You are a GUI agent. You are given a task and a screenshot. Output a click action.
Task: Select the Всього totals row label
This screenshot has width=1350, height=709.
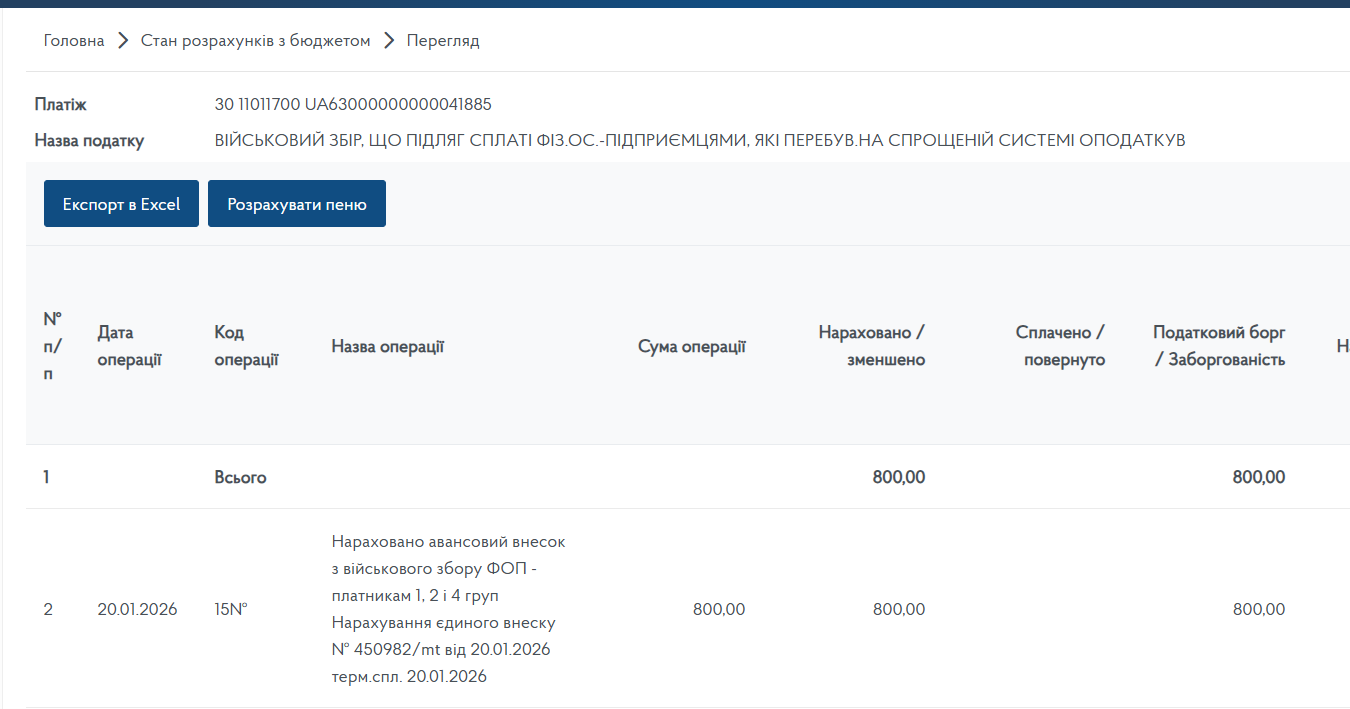(x=240, y=477)
